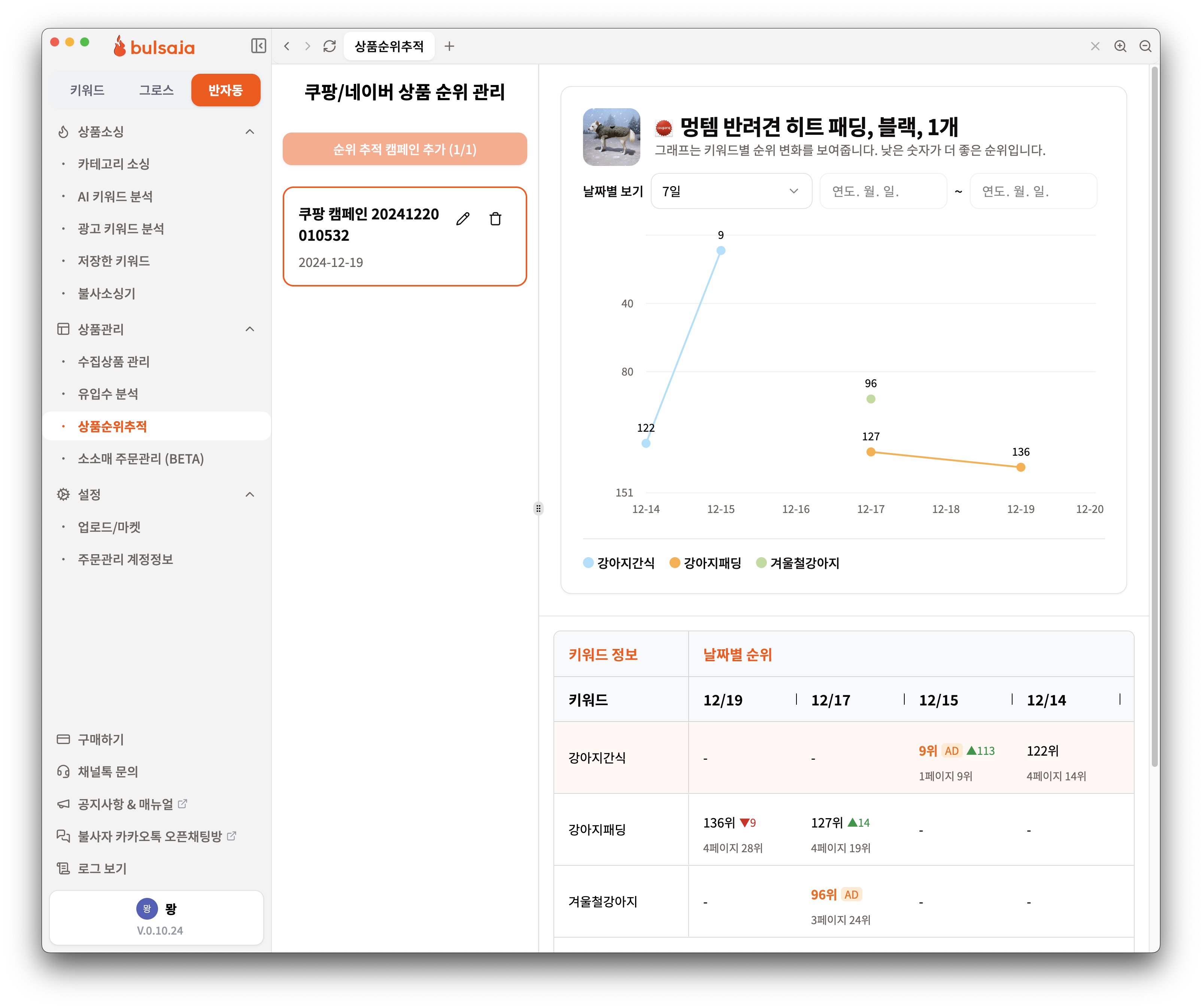Collapse the 설정 sidebar section
Image resolution: width=1202 pixels, height=1008 pixels.
tap(249, 495)
